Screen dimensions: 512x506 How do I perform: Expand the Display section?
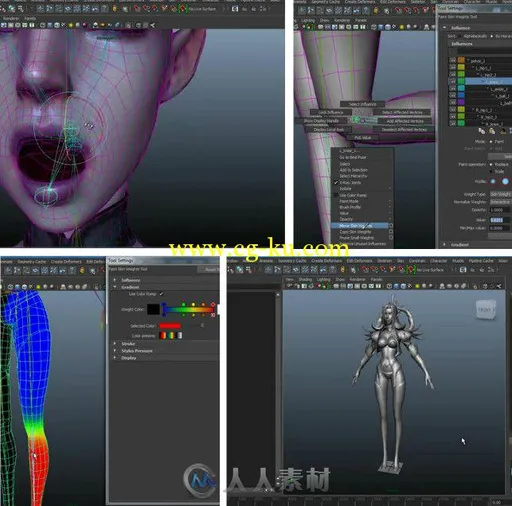point(115,358)
